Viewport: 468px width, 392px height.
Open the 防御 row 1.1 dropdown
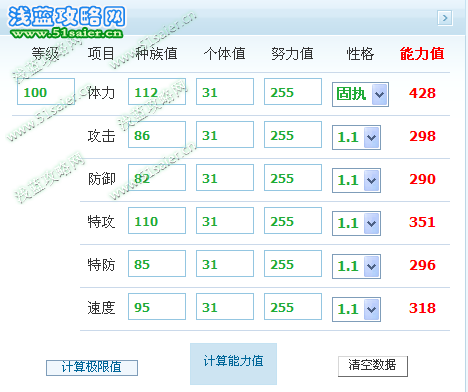click(356, 180)
